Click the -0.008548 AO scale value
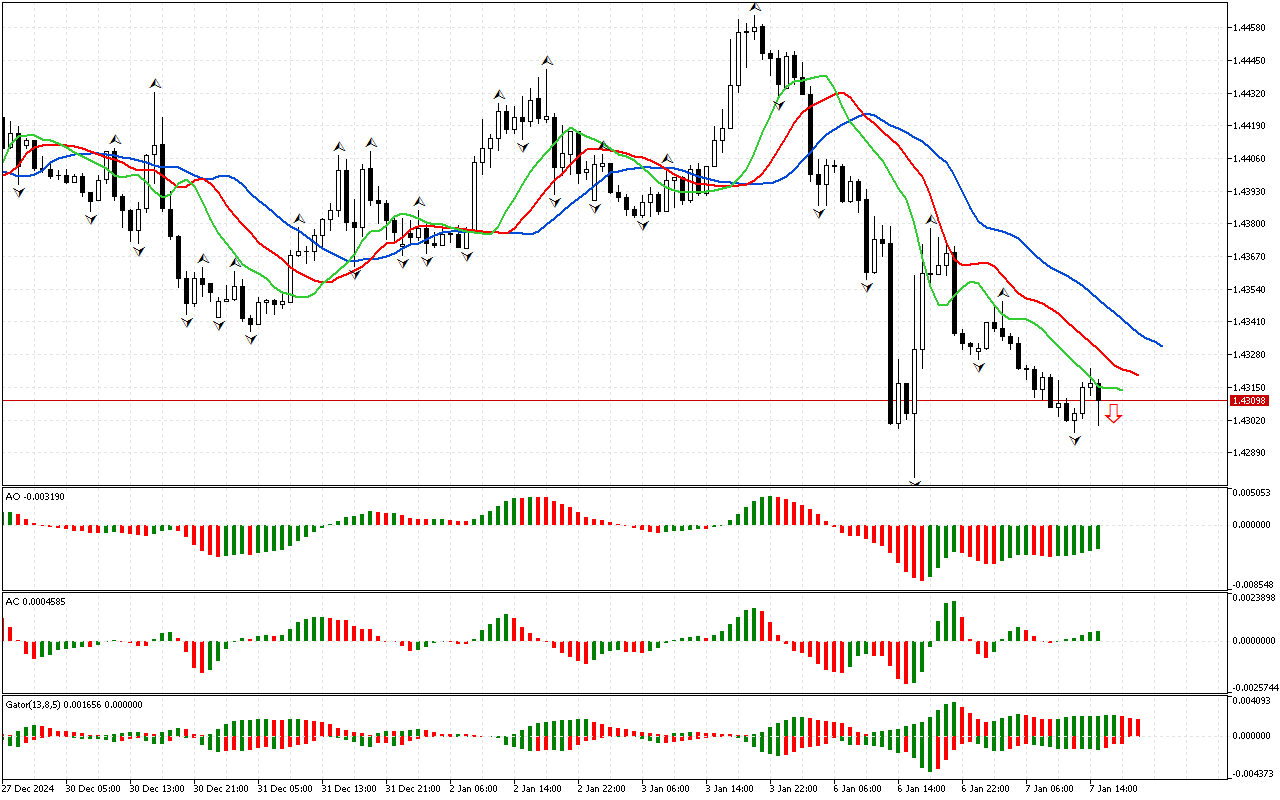The height and width of the screenshot is (800, 1280). click(1253, 584)
